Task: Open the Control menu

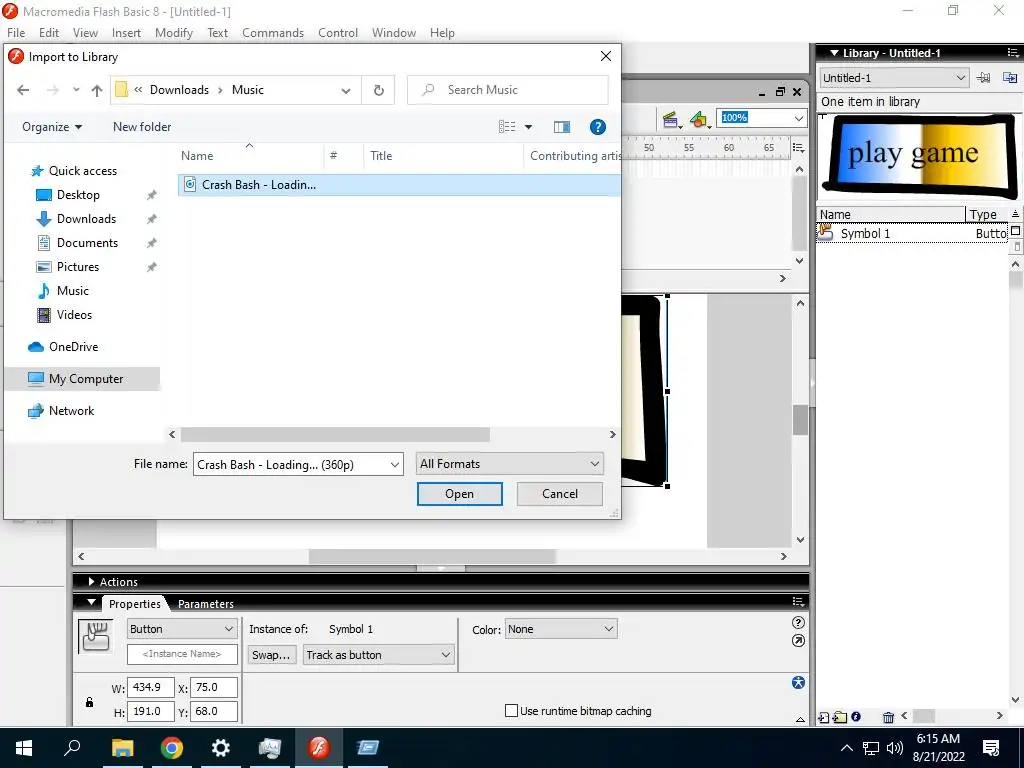Action: point(338,33)
